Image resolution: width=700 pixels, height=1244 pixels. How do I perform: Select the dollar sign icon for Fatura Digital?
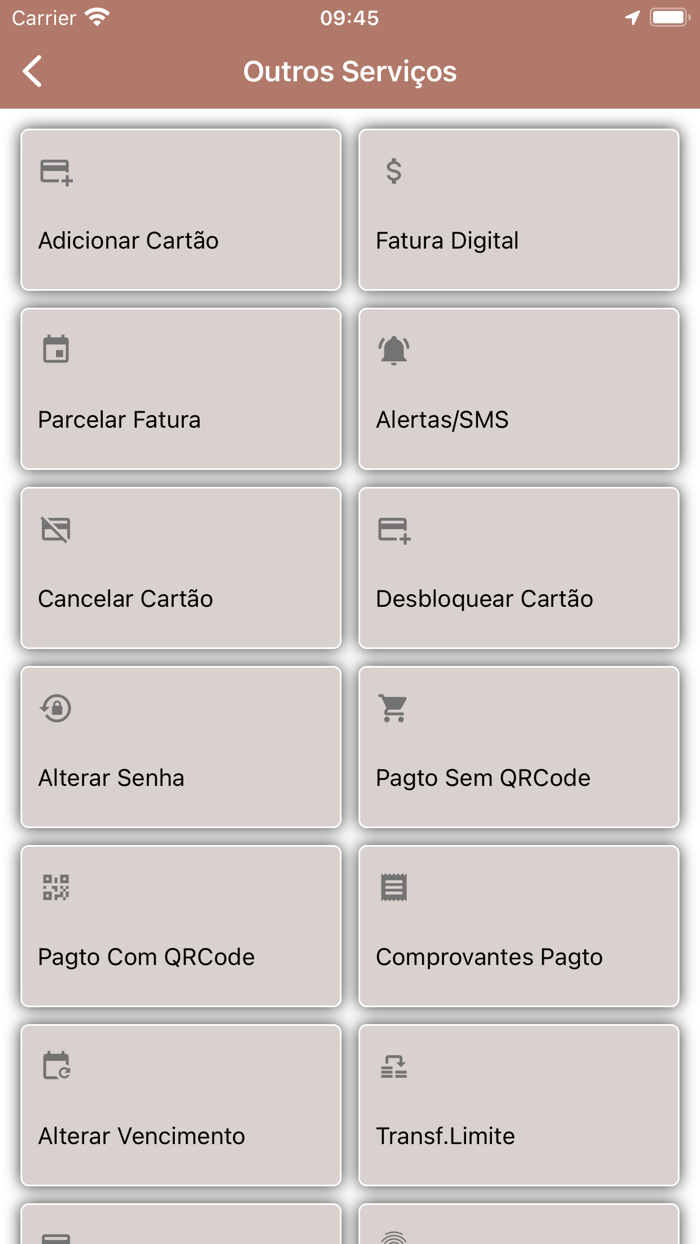click(x=392, y=170)
